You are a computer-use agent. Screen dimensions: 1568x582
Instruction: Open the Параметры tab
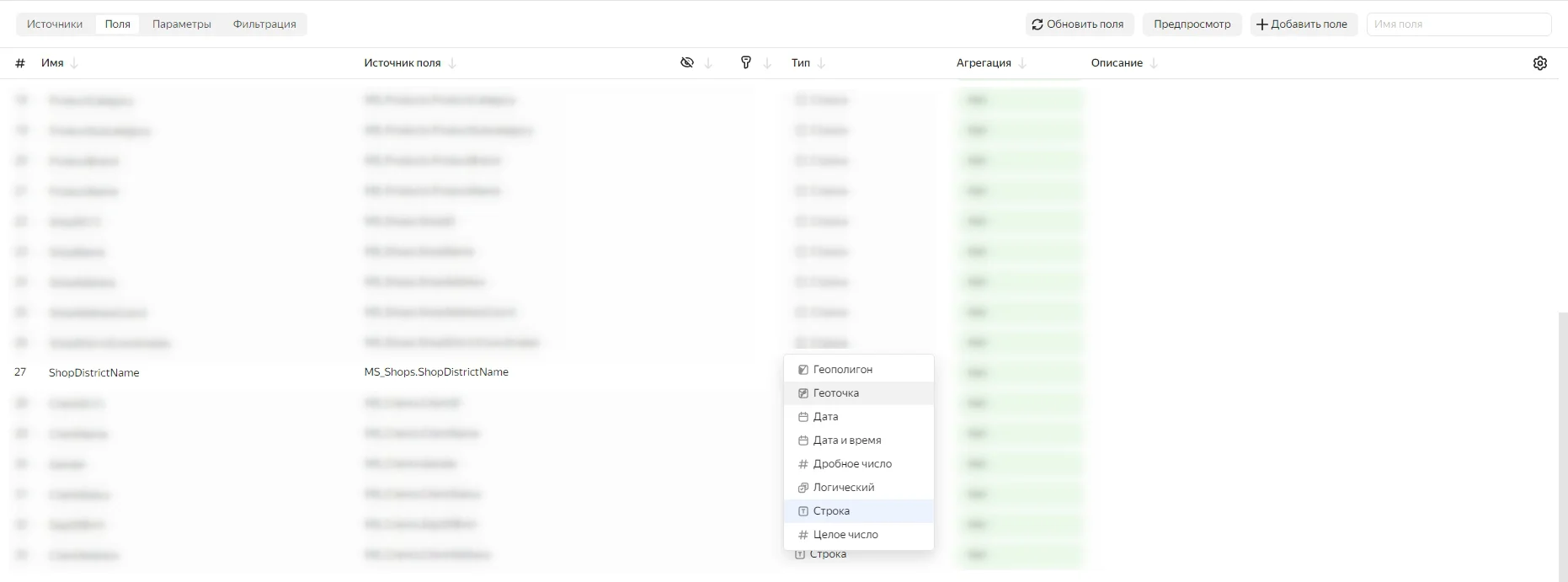coord(181,24)
